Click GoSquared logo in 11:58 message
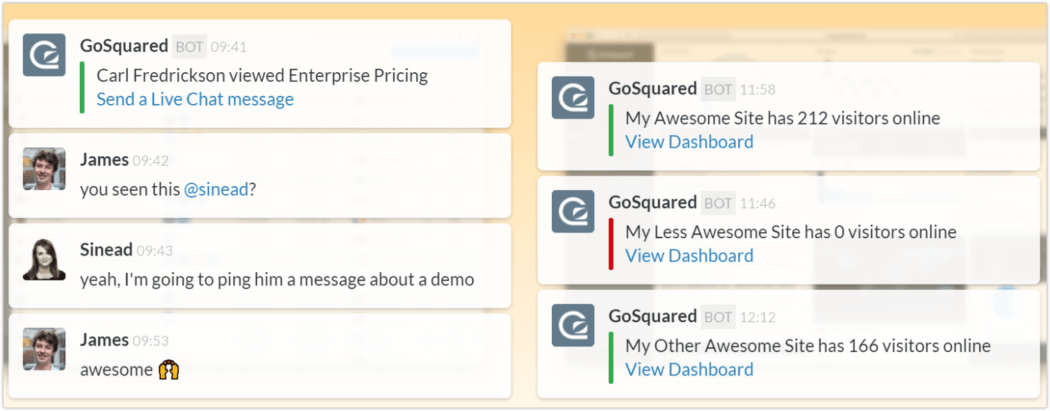Viewport: 1050px width, 411px height. click(x=573, y=98)
